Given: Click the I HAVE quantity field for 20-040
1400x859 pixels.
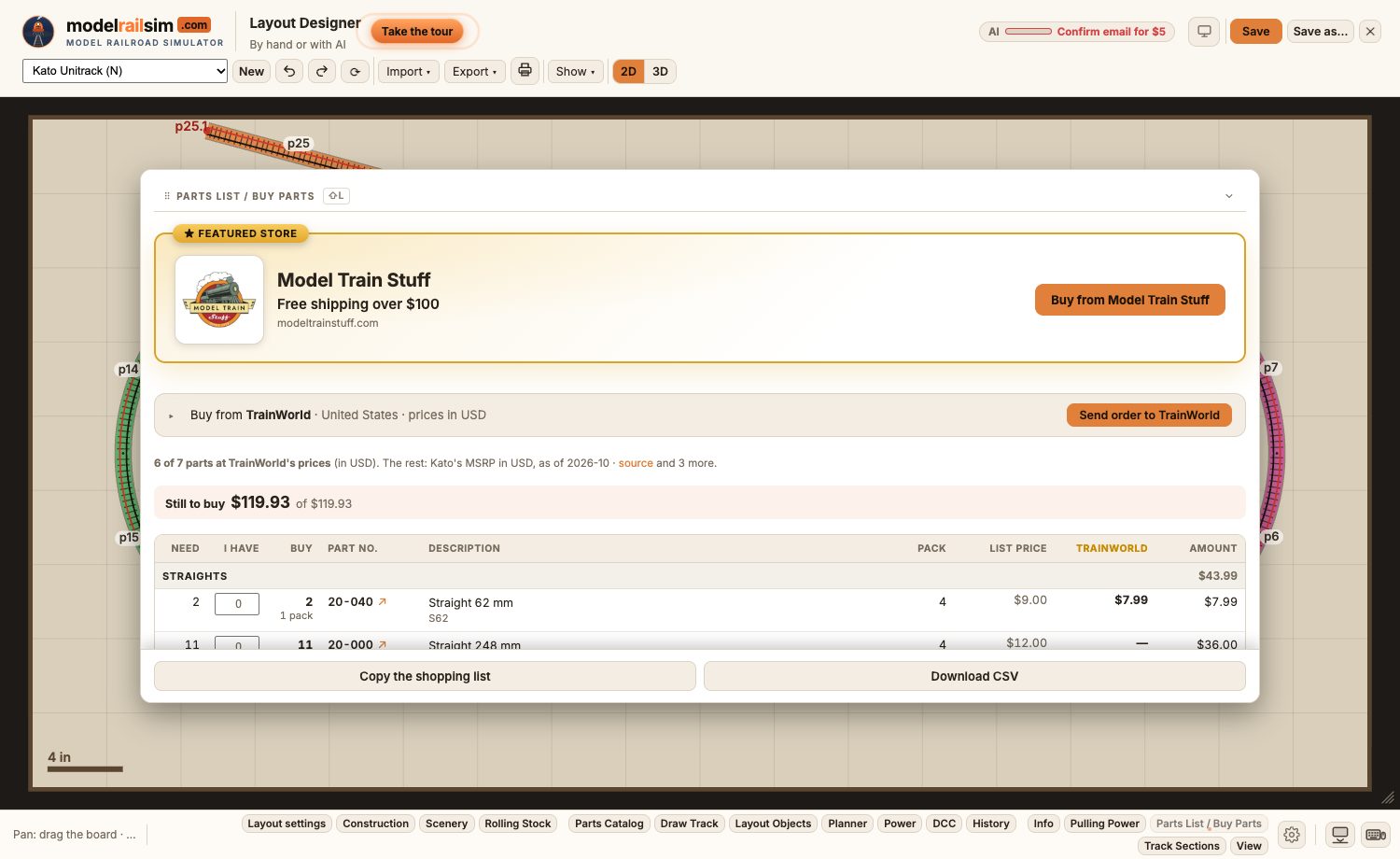Looking at the screenshot, I should pos(237,604).
